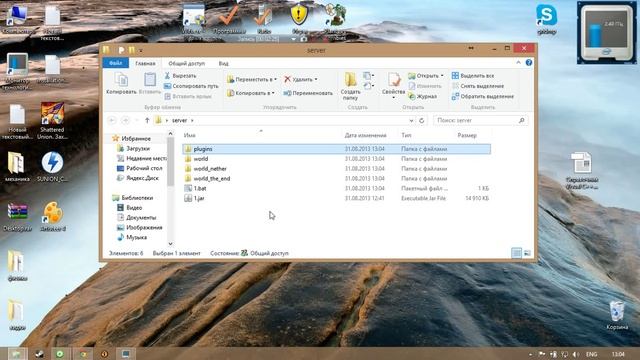This screenshot has width=640, height=360.
Task: Switch to details view icon in status bar
Action: pyautogui.click(x=516, y=253)
